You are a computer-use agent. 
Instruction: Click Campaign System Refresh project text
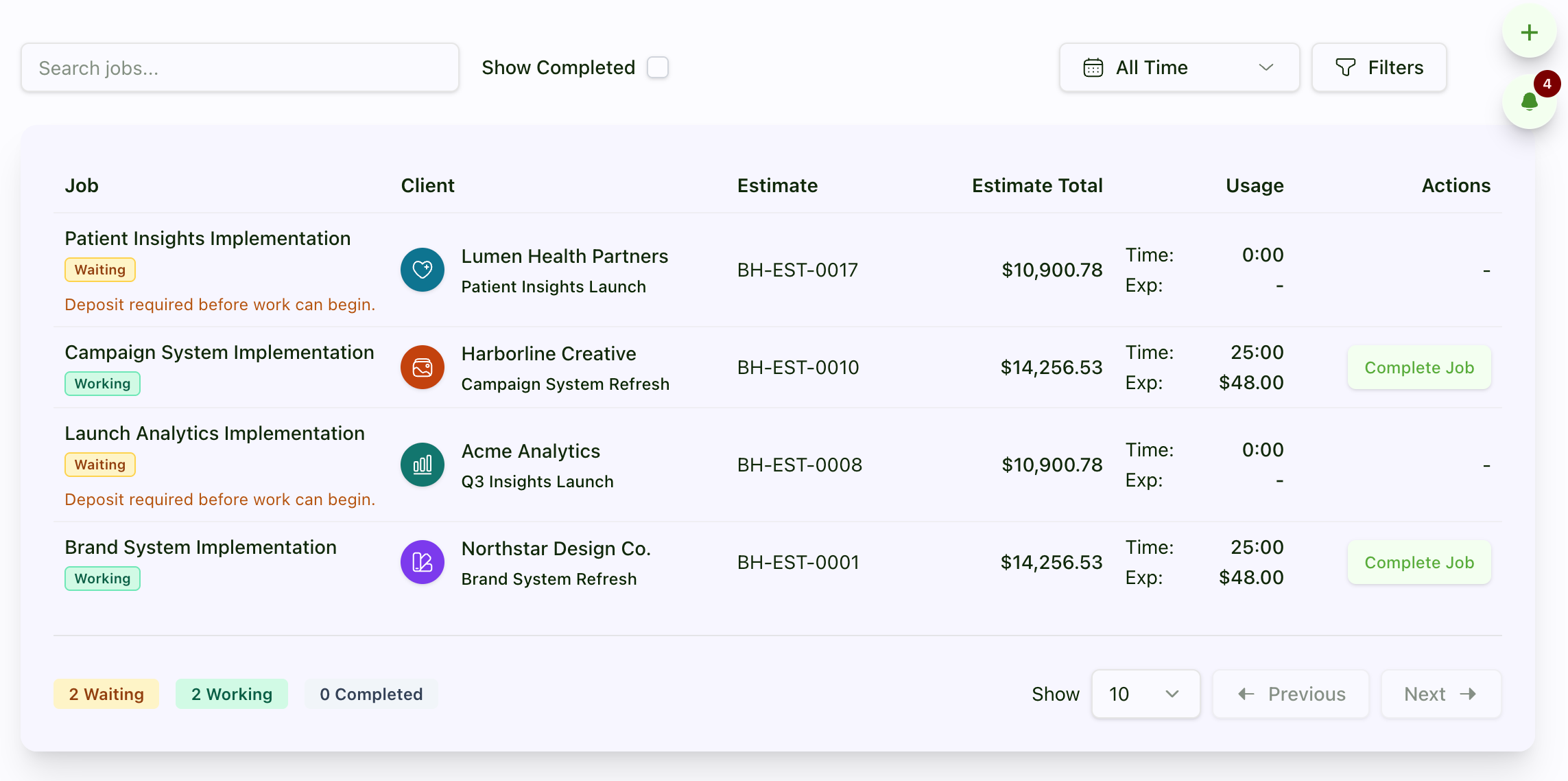click(x=565, y=384)
